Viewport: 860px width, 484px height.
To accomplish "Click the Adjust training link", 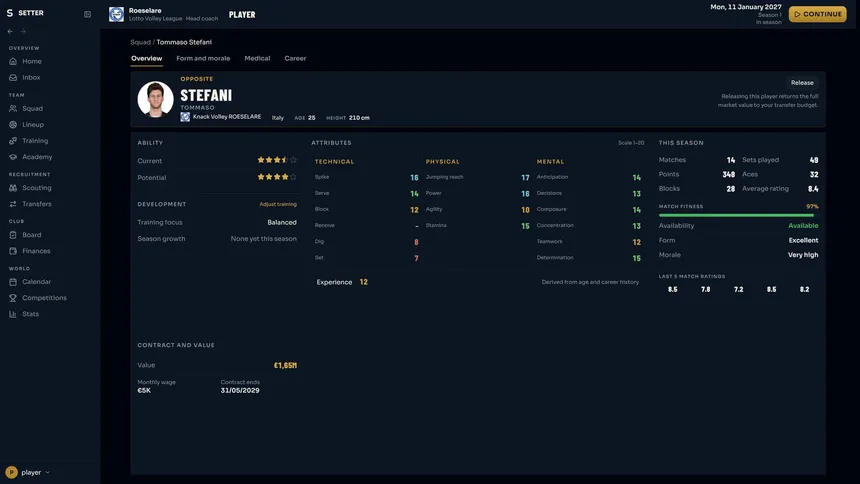I will (278, 204).
